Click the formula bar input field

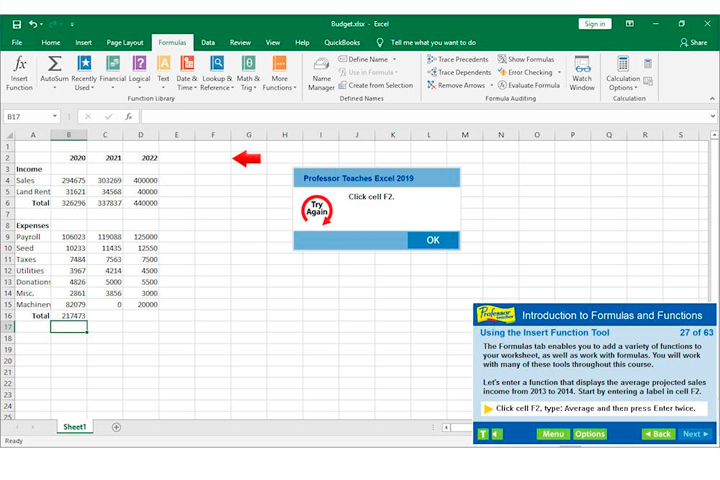pyautogui.click(x=425, y=116)
